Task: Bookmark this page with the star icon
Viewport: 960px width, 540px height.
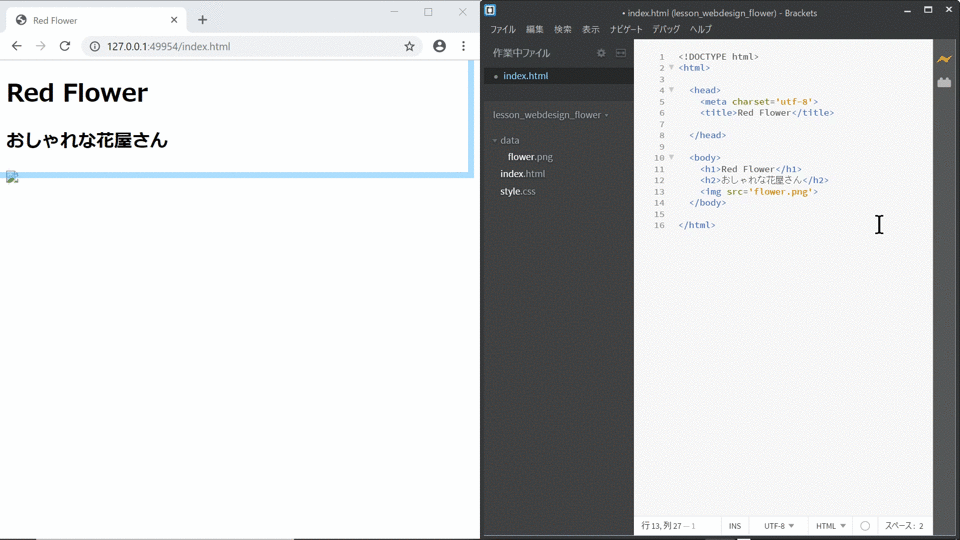Action: [x=410, y=46]
